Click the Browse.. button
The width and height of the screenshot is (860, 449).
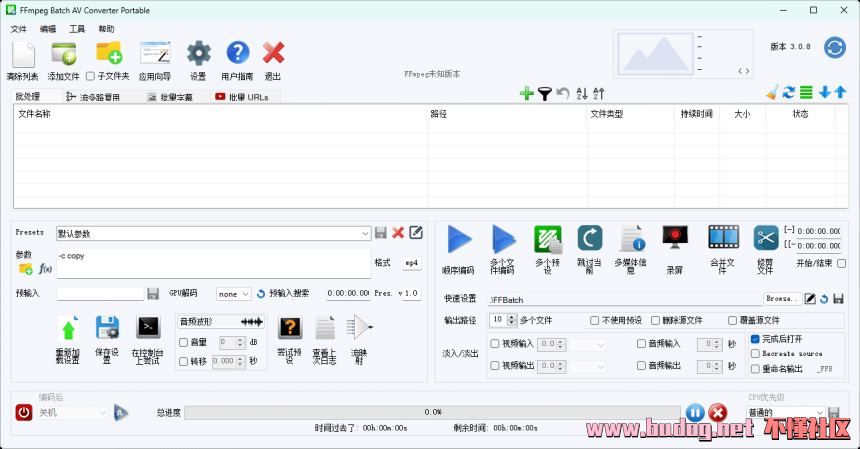pyautogui.click(x=783, y=299)
